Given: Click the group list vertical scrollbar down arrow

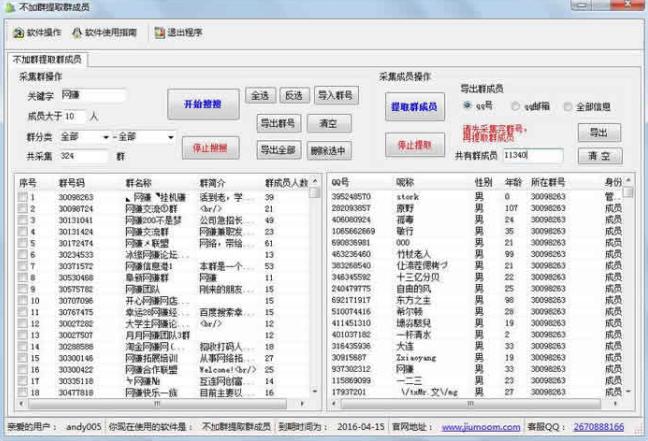Looking at the screenshot, I should pyautogui.click(x=315, y=391).
